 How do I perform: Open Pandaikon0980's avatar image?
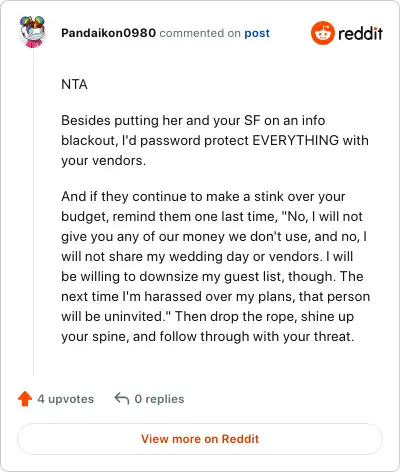point(33,32)
